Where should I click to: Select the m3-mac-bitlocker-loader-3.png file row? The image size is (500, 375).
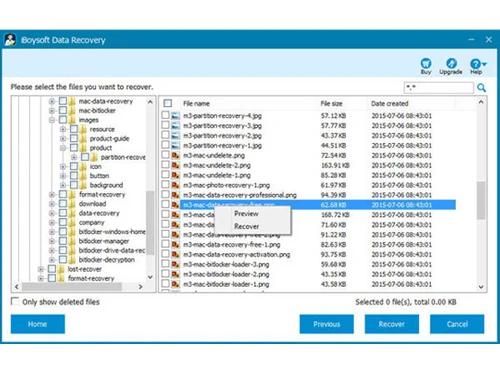(308, 264)
